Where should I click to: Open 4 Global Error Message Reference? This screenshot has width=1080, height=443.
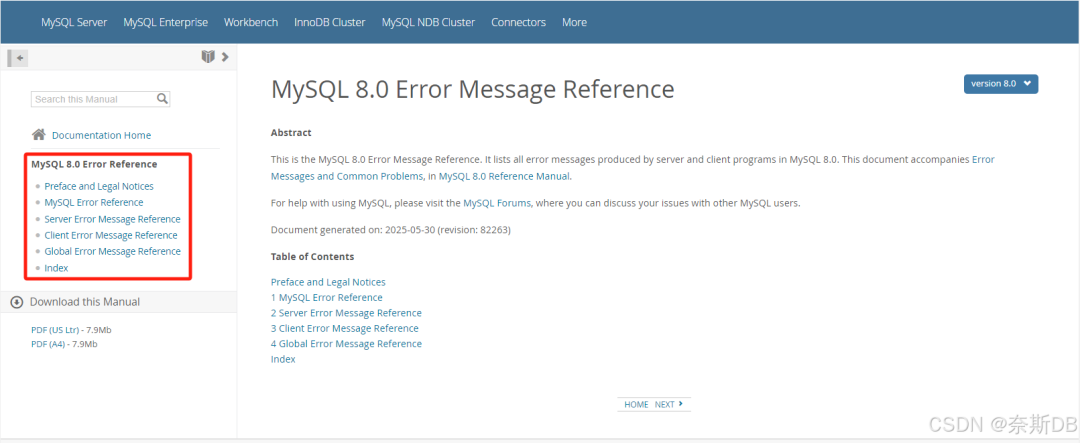(346, 344)
